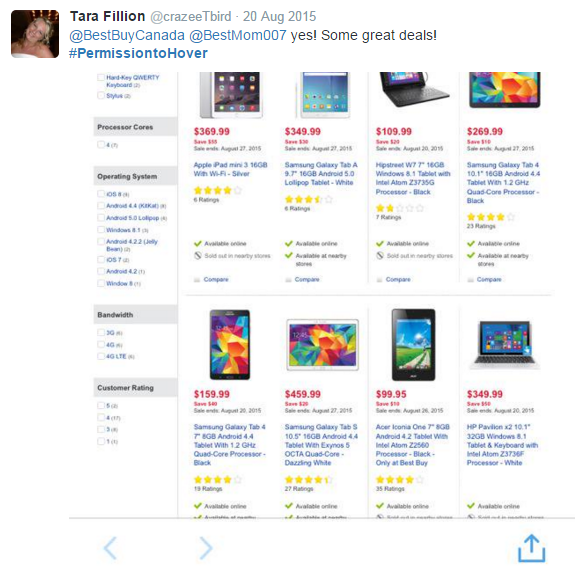This screenshot has width=584, height=569.
Task: Click star rating of Samsung Galaxy Tab A
Action: [x=309, y=199]
